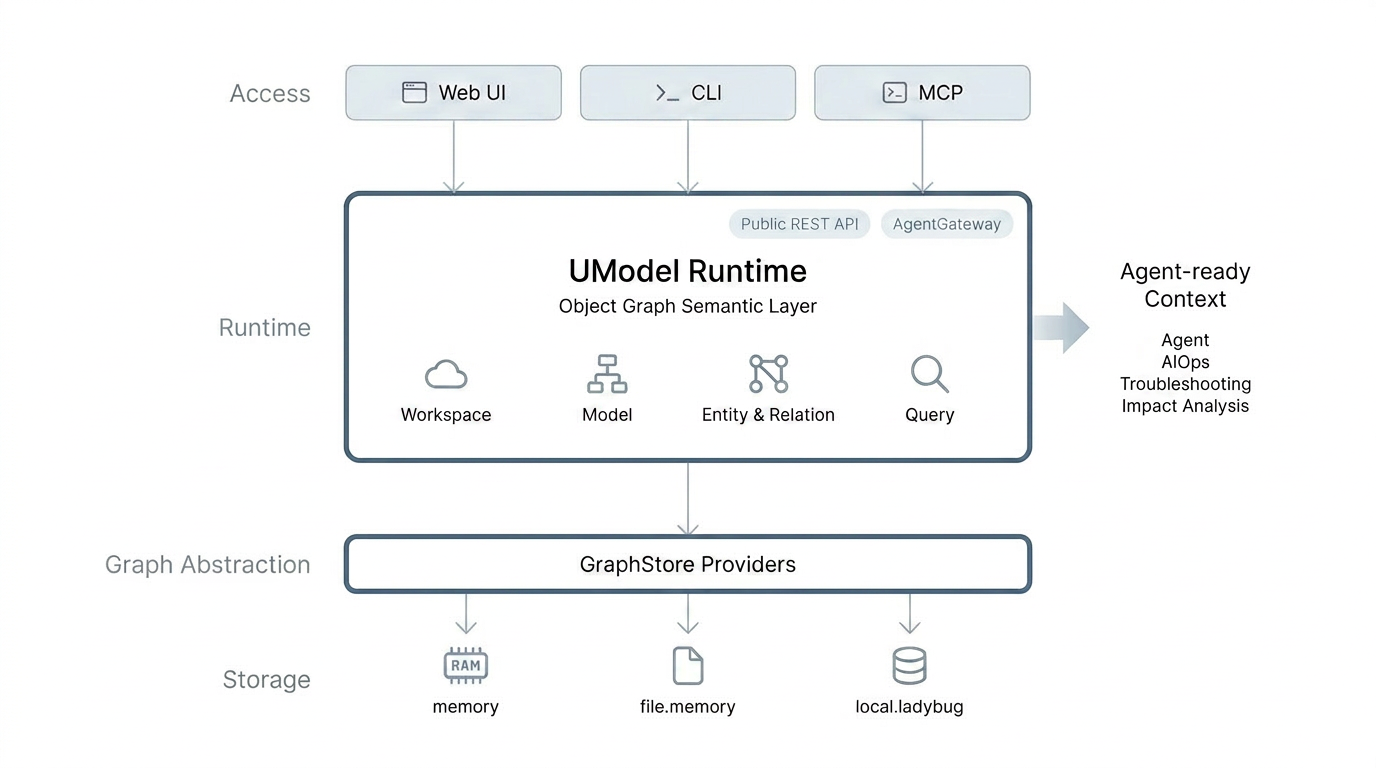The image size is (1376, 768).
Task: Click the Entity & Relation label
Action: (x=768, y=415)
